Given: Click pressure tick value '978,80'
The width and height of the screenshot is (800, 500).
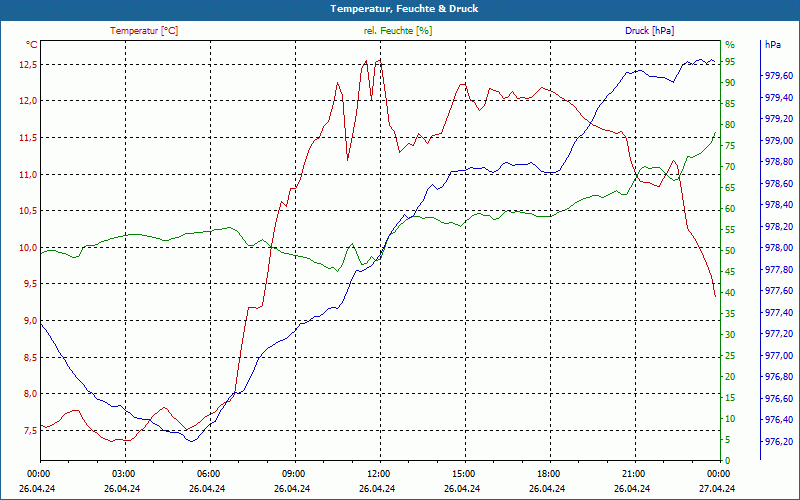Looking at the screenshot, I should point(779,162).
